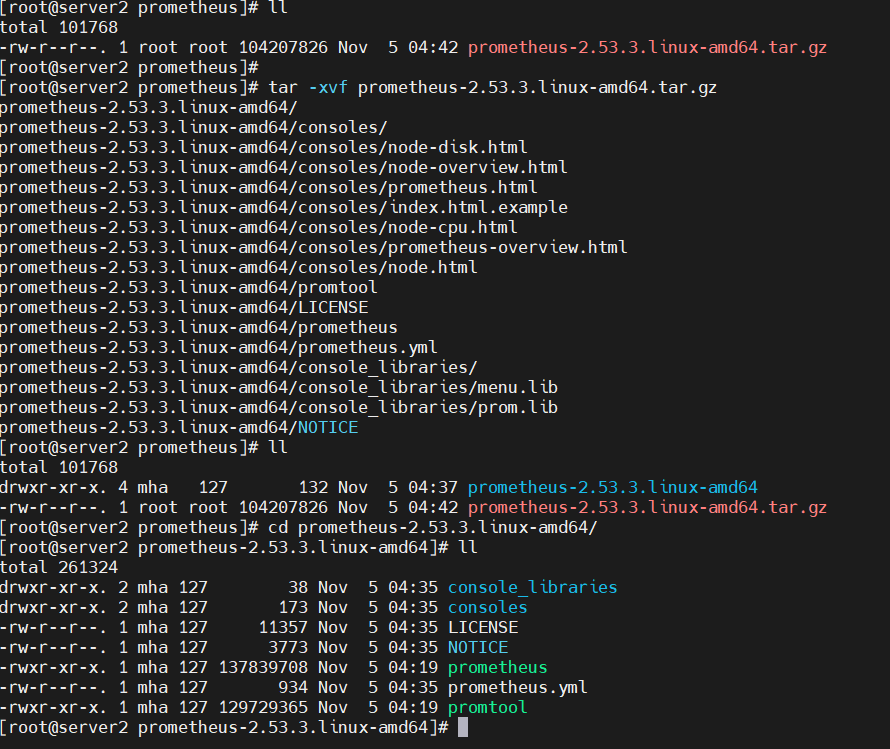Click the file size value 11357
890x749 pixels.
[283, 628]
